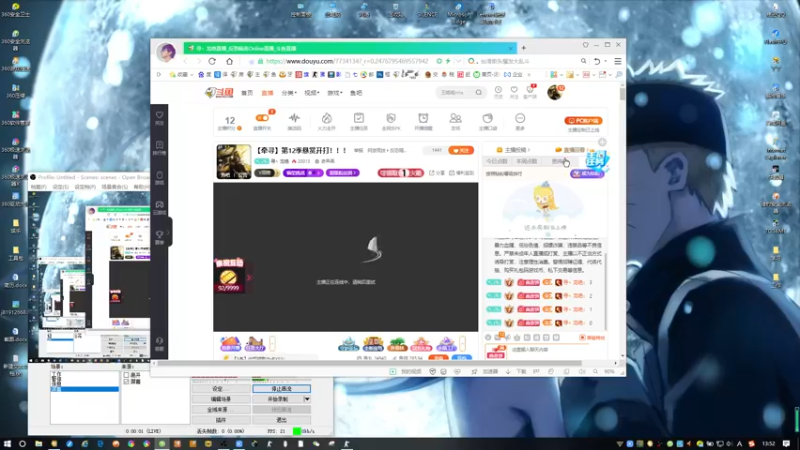
Task: Click the orange PC client button
Action: pyautogui.click(x=583, y=121)
